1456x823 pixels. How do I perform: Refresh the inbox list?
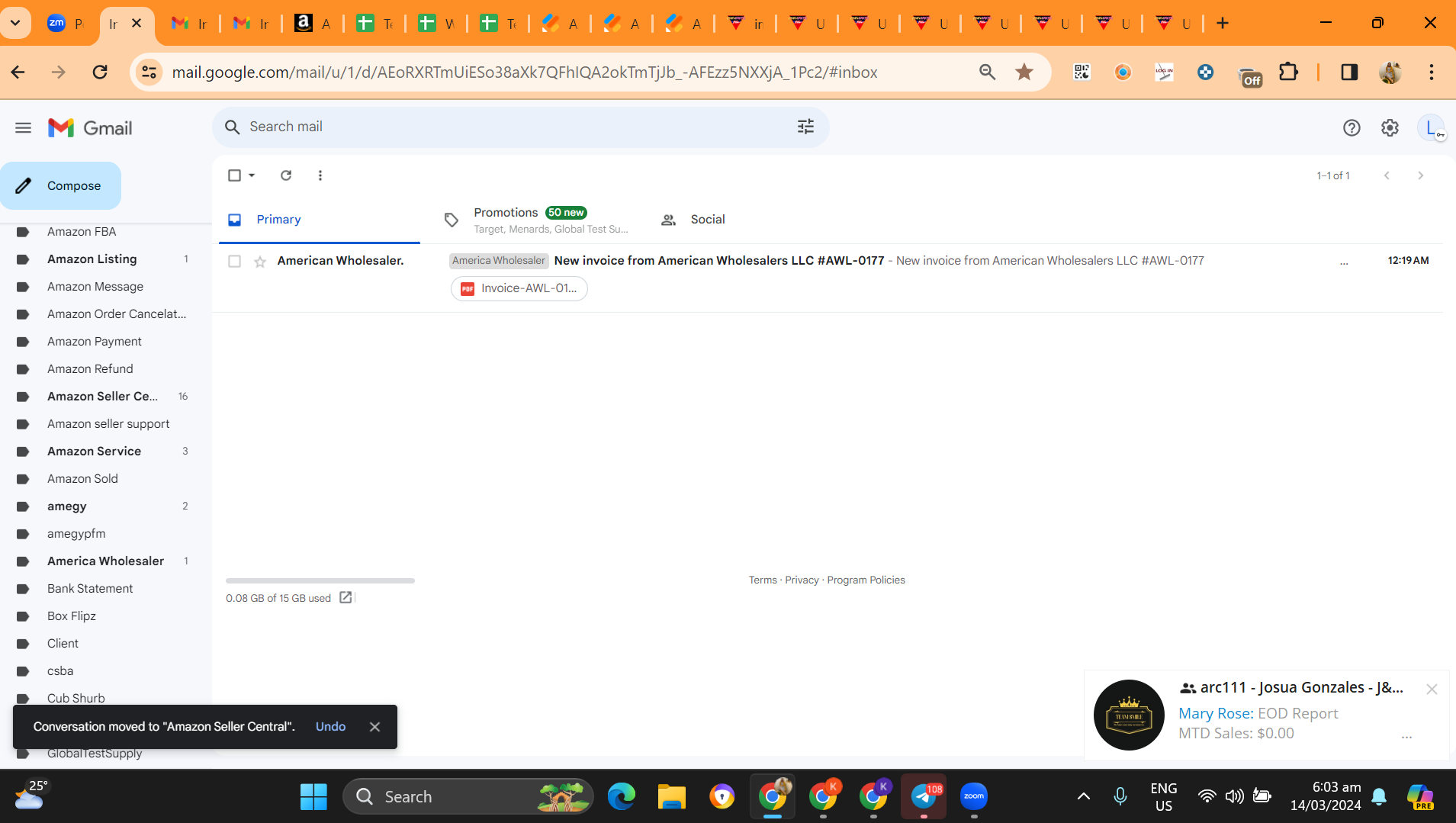pos(286,175)
